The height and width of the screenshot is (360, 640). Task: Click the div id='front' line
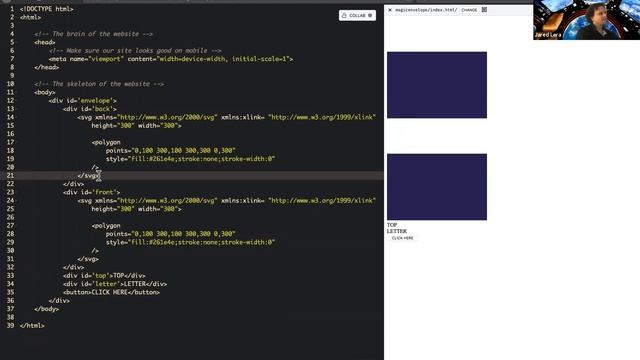(91, 192)
